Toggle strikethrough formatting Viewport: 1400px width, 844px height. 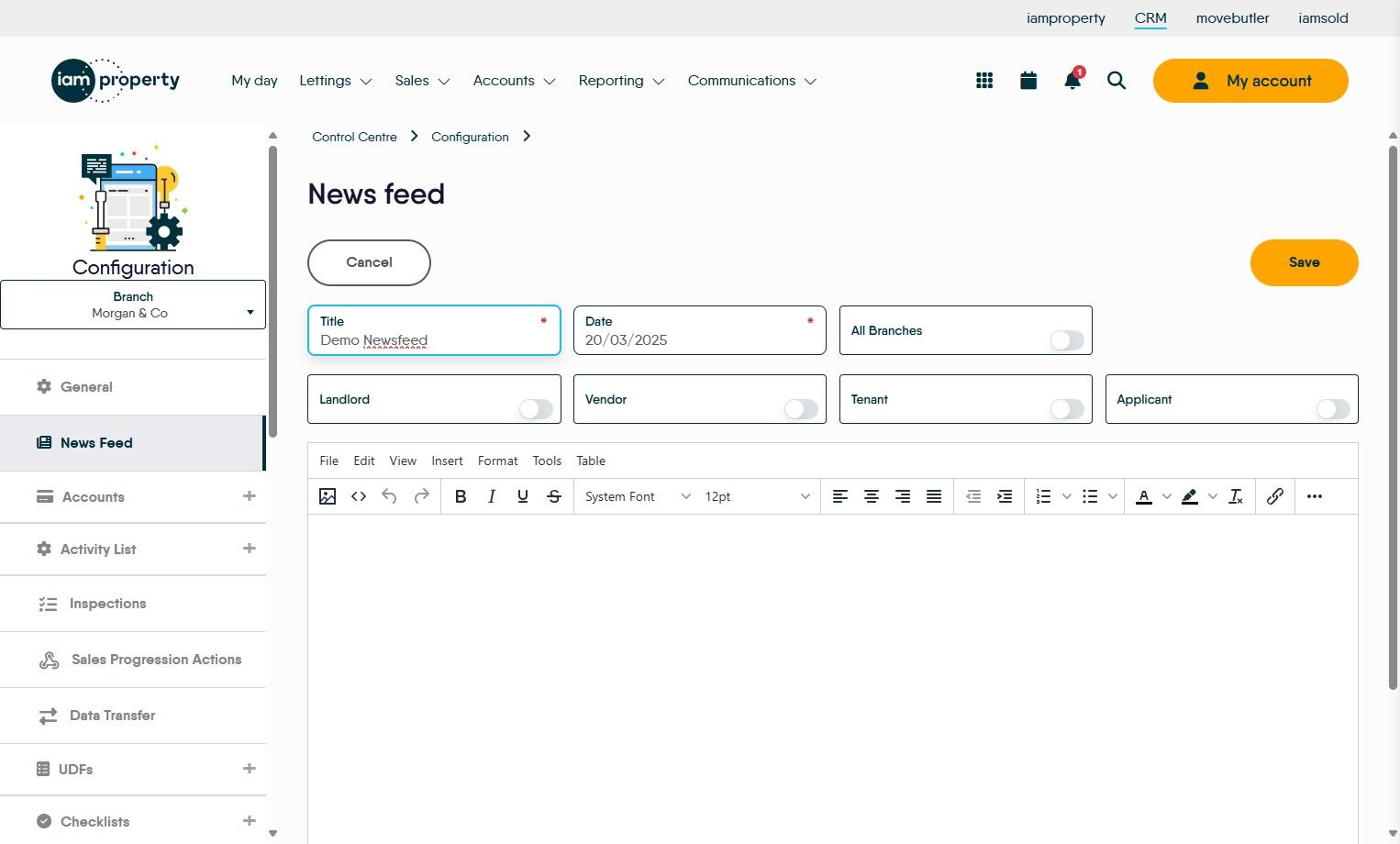tap(554, 496)
